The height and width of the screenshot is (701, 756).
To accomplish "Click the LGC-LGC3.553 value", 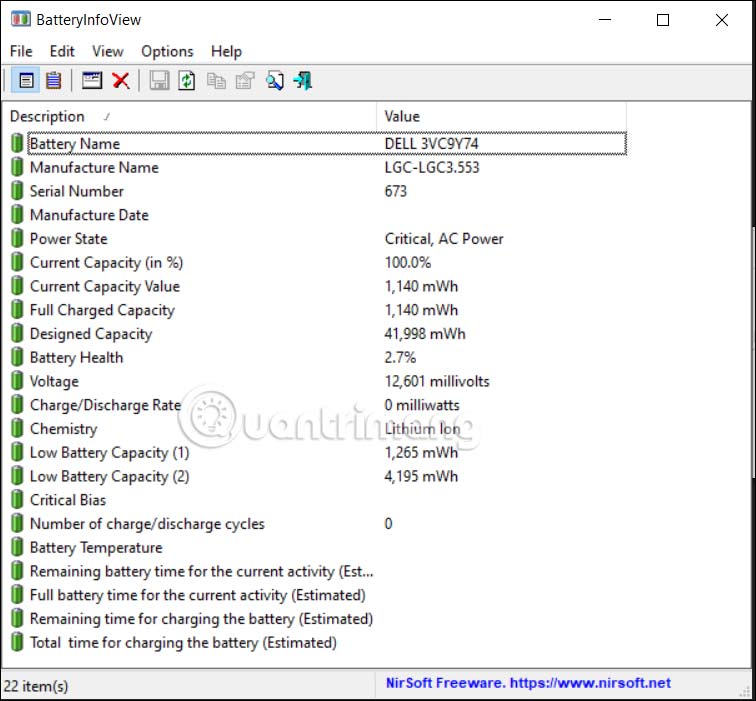I will pyautogui.click(x=432, y=167).
